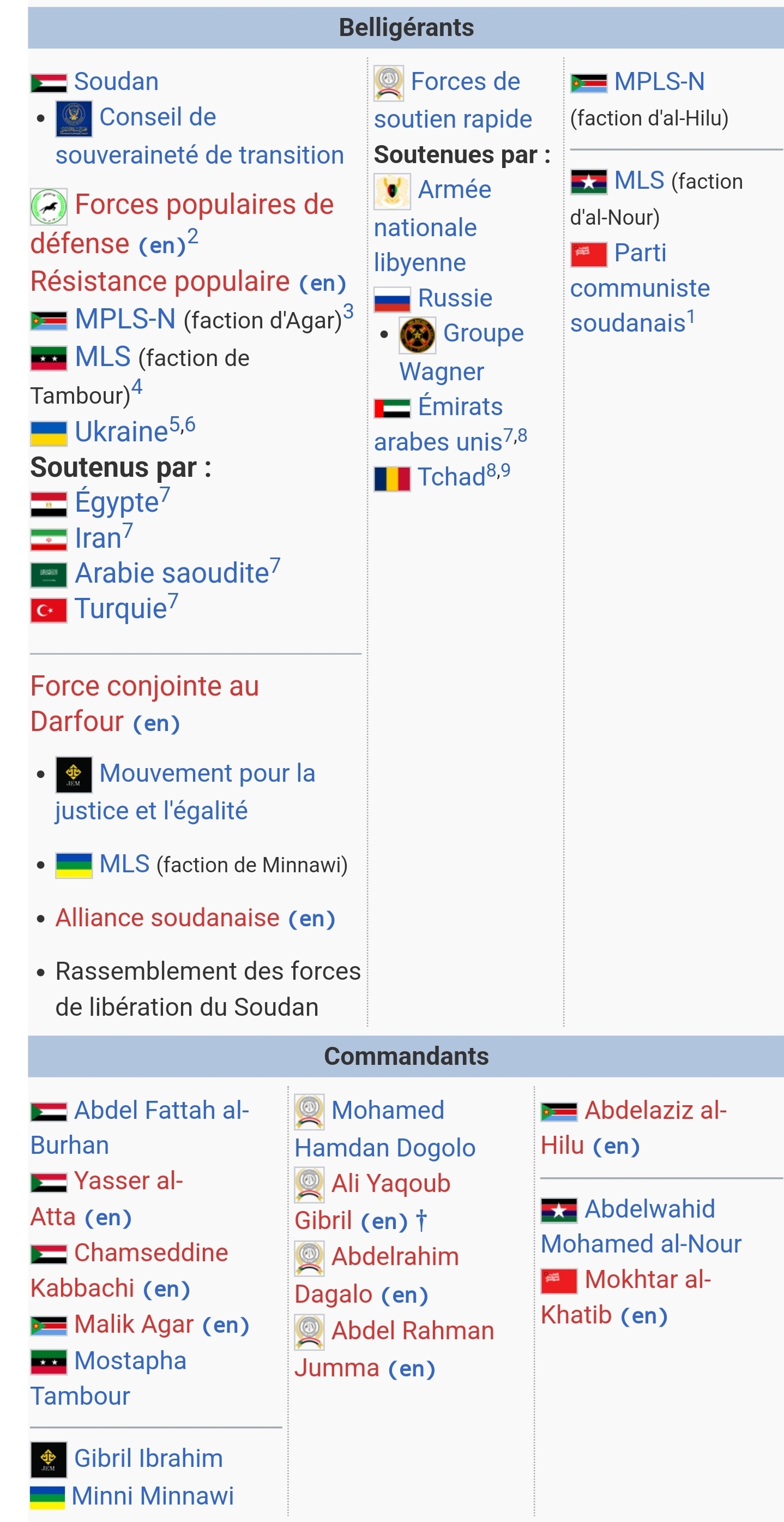
Task: Click the Forces de soutien rapide emblem
Action: coord(389,83)
